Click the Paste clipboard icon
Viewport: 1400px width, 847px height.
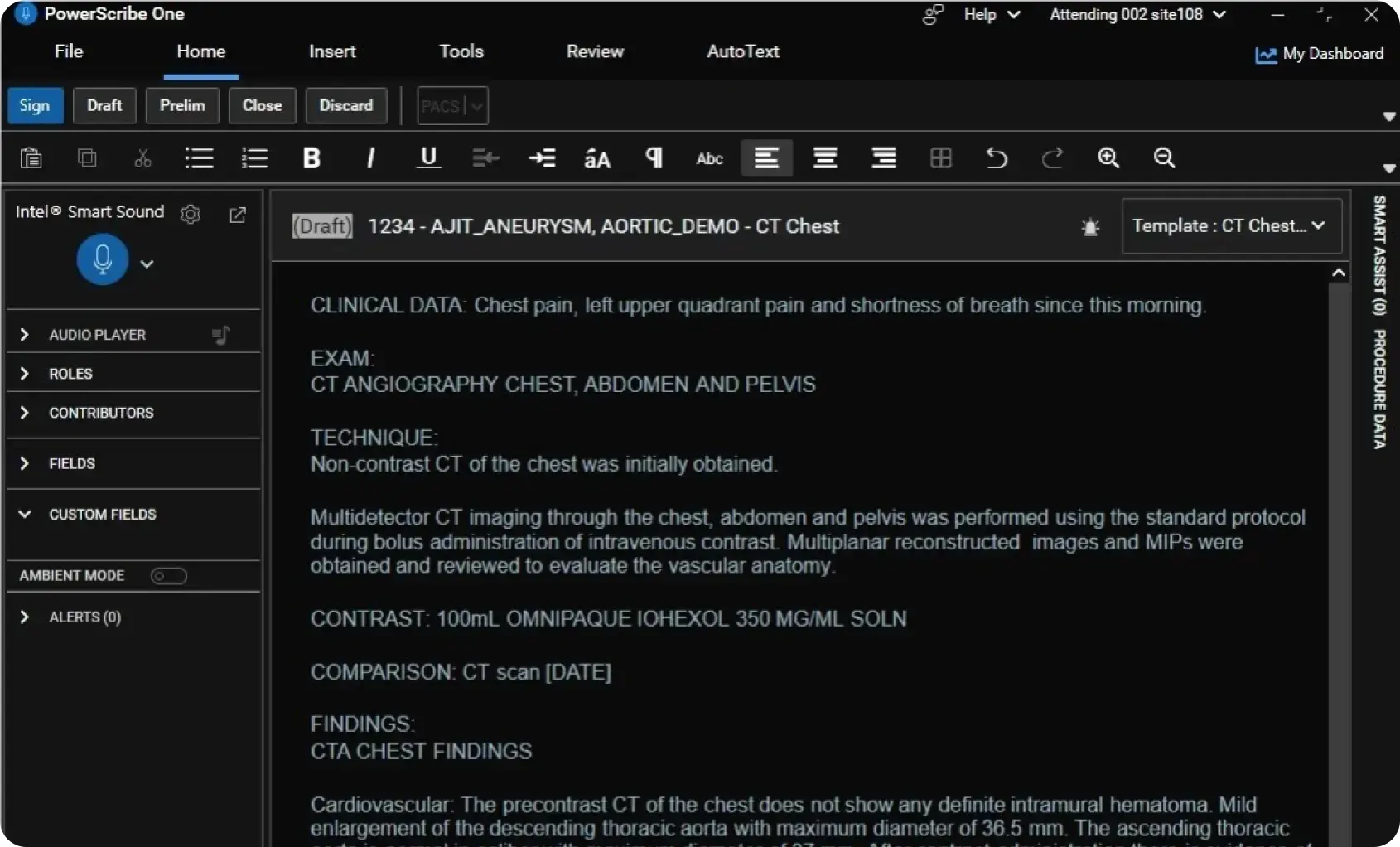pyautogui.click(x=31, y=157)
